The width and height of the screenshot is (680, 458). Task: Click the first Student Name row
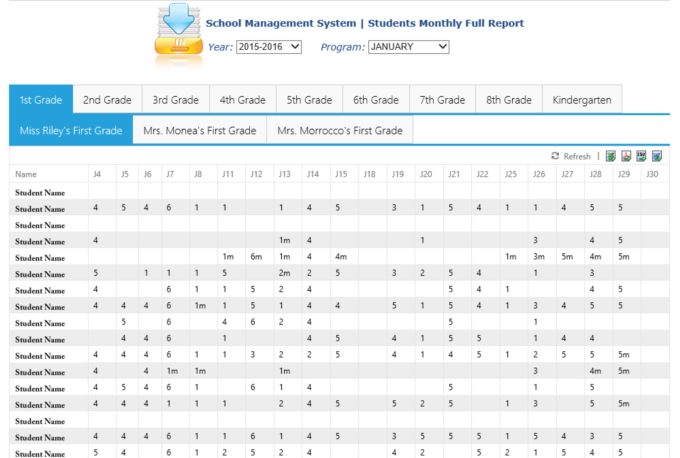[x=340, y=192]
